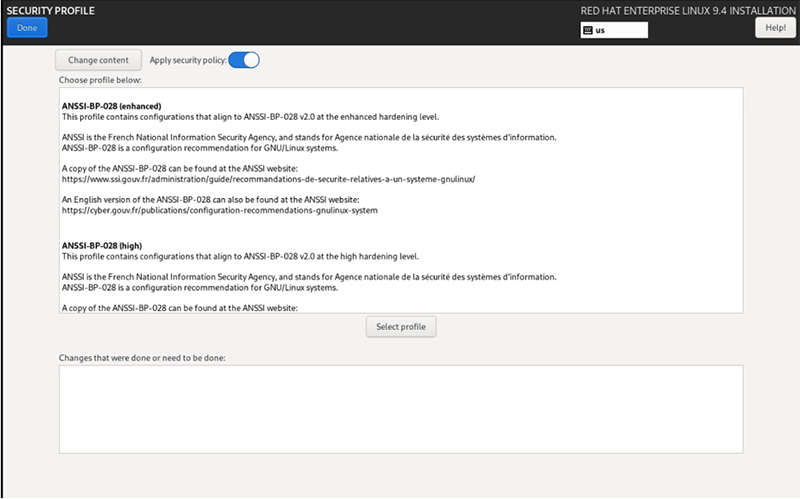The width and height of the screenshot is (800, 499).
Task: Toggle the Apply security policy switch
Action: [244, 60]
